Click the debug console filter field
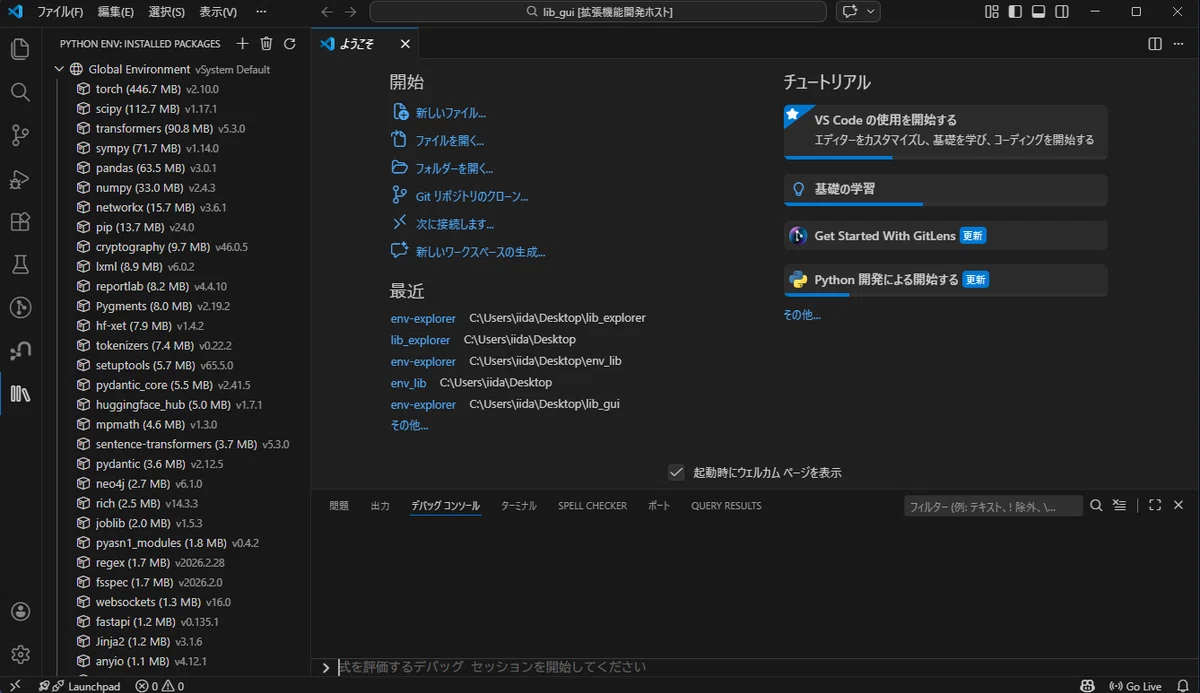 coord(993,506)
